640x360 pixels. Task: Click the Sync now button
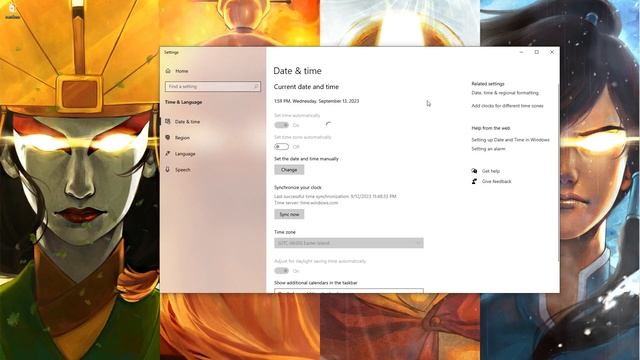tap(289, 214)
